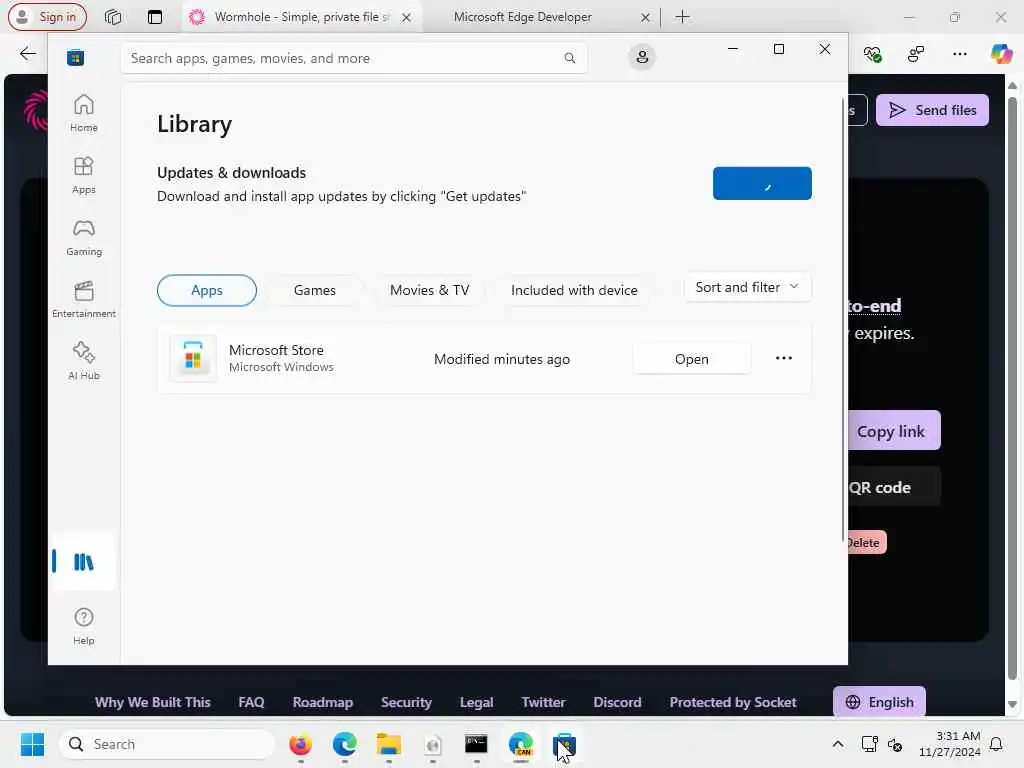
Task: Open Twitter footer link on Wormhole
Action: (x=543, y=702)
